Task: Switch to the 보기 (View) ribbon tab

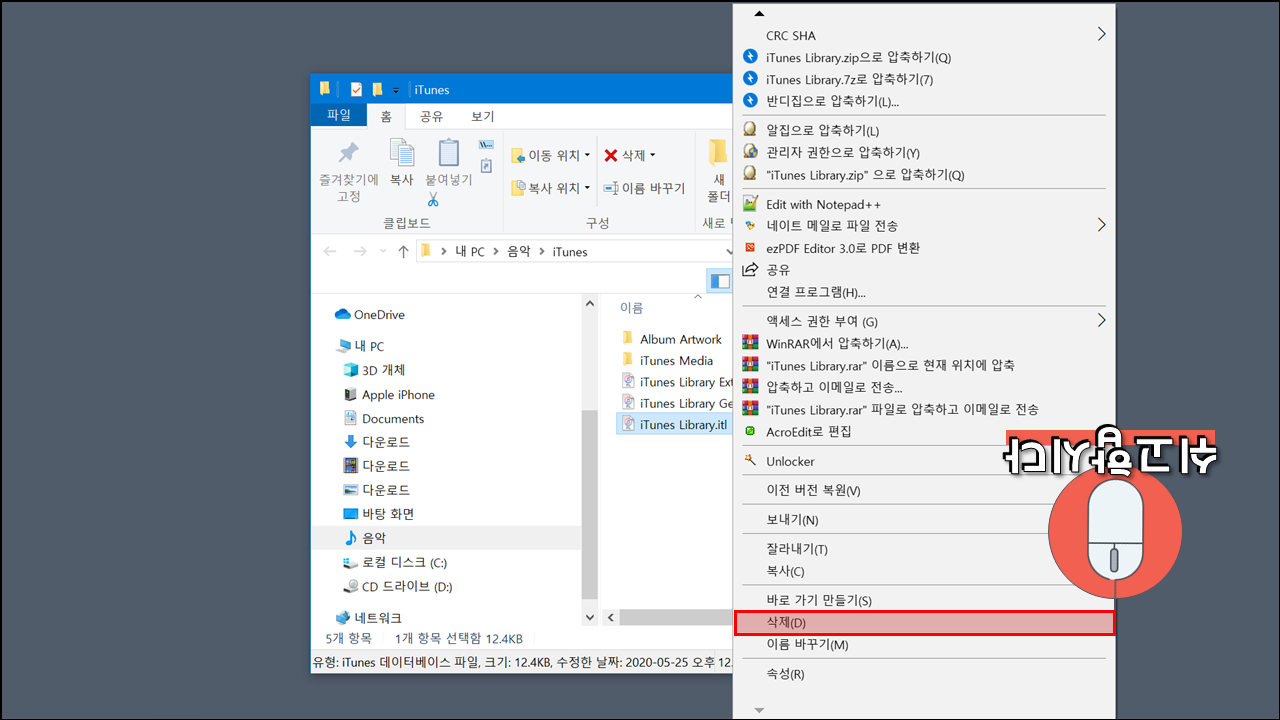Action: (481, 116)
